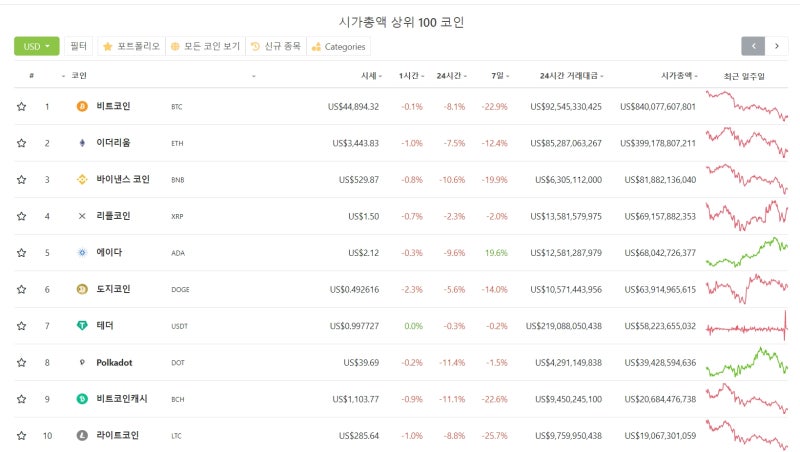The width and height of the screenshot is (800, 452).
Task: Click the Ripple XRP logo icon
Action: coord(82,216)
